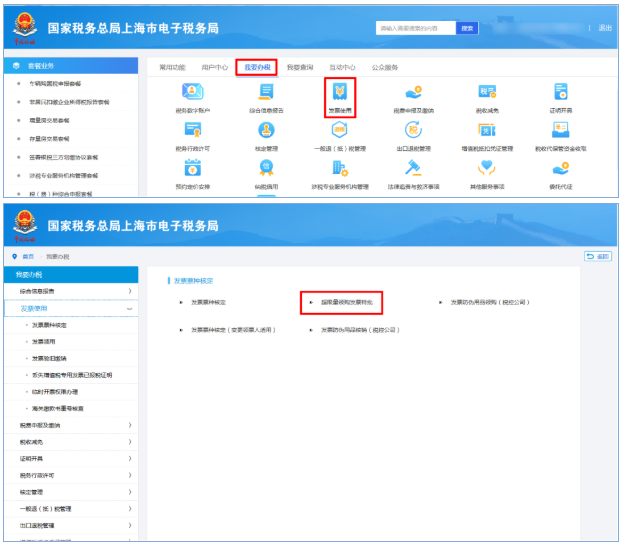The image size is (623, 546).
Task: Open 证明开具 certificate icon
Action: [x=561, y=92]
